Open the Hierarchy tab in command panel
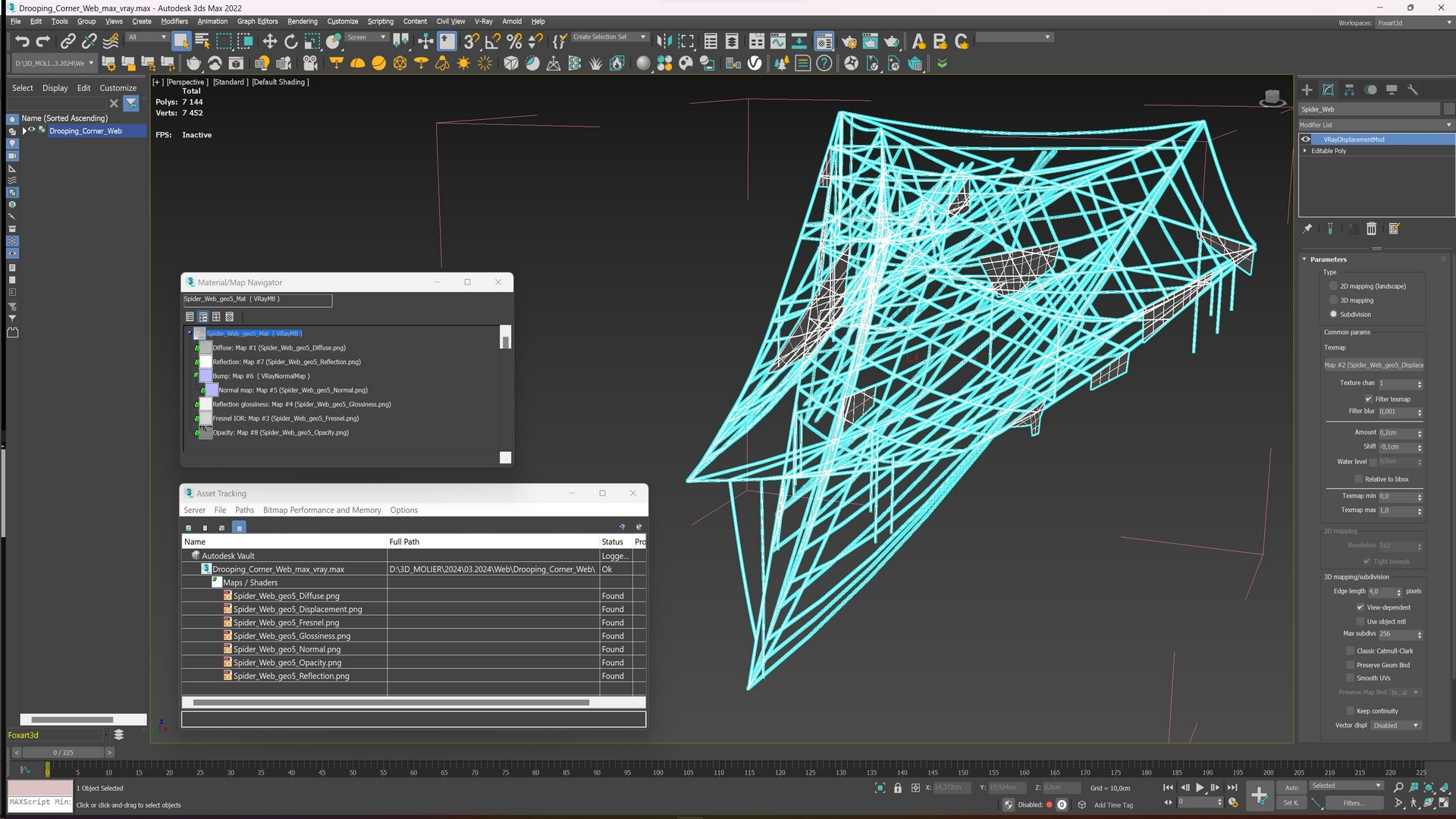Screen dimensions: 1456x819 tap(1349, 89)
